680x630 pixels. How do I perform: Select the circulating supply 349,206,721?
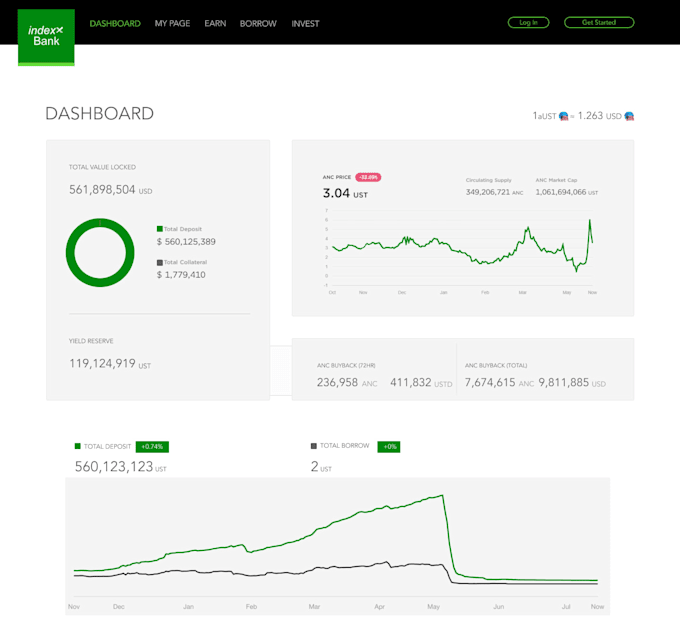tap(488, 192)
